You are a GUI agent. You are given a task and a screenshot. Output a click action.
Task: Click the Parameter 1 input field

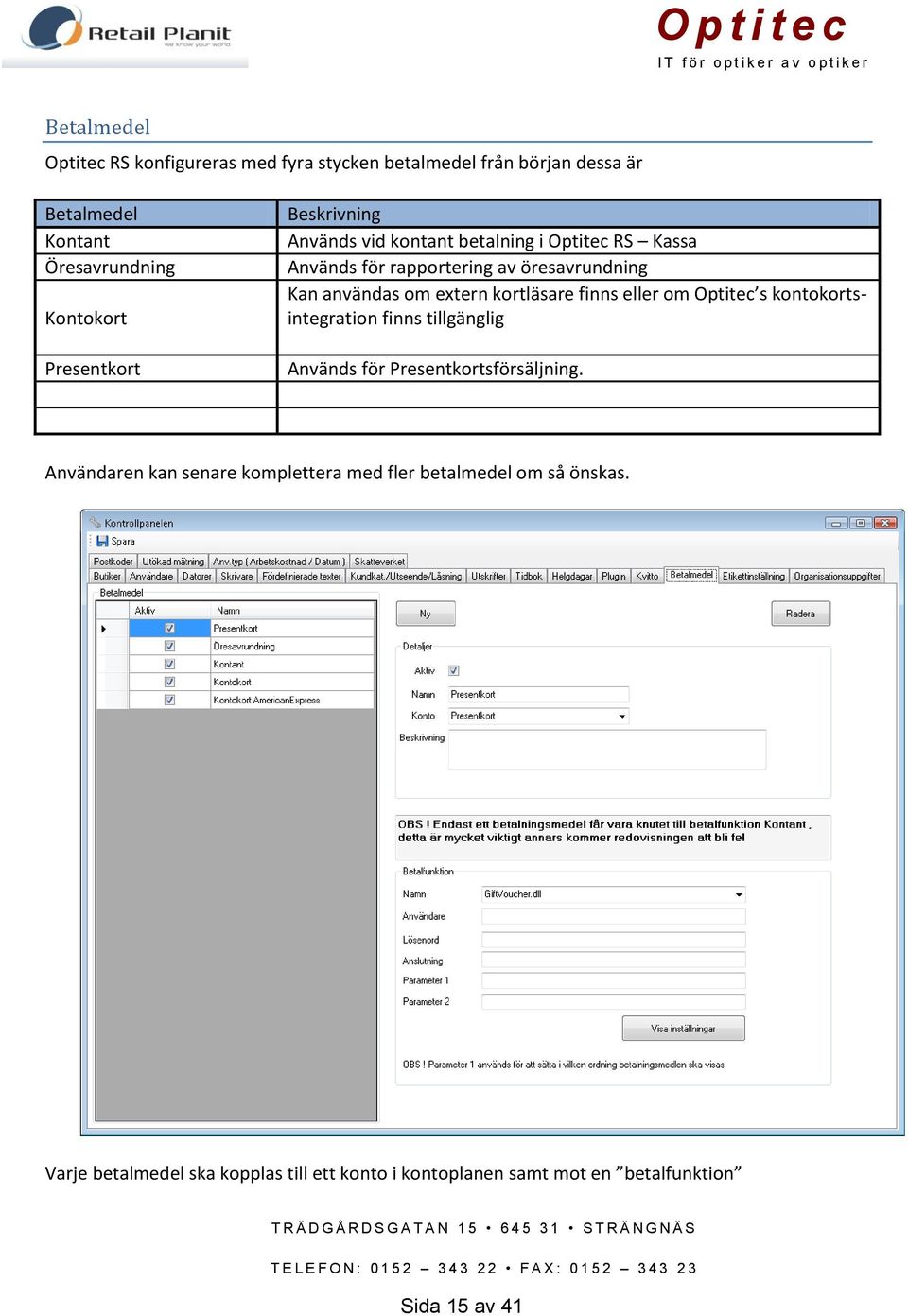pos(614,980)
